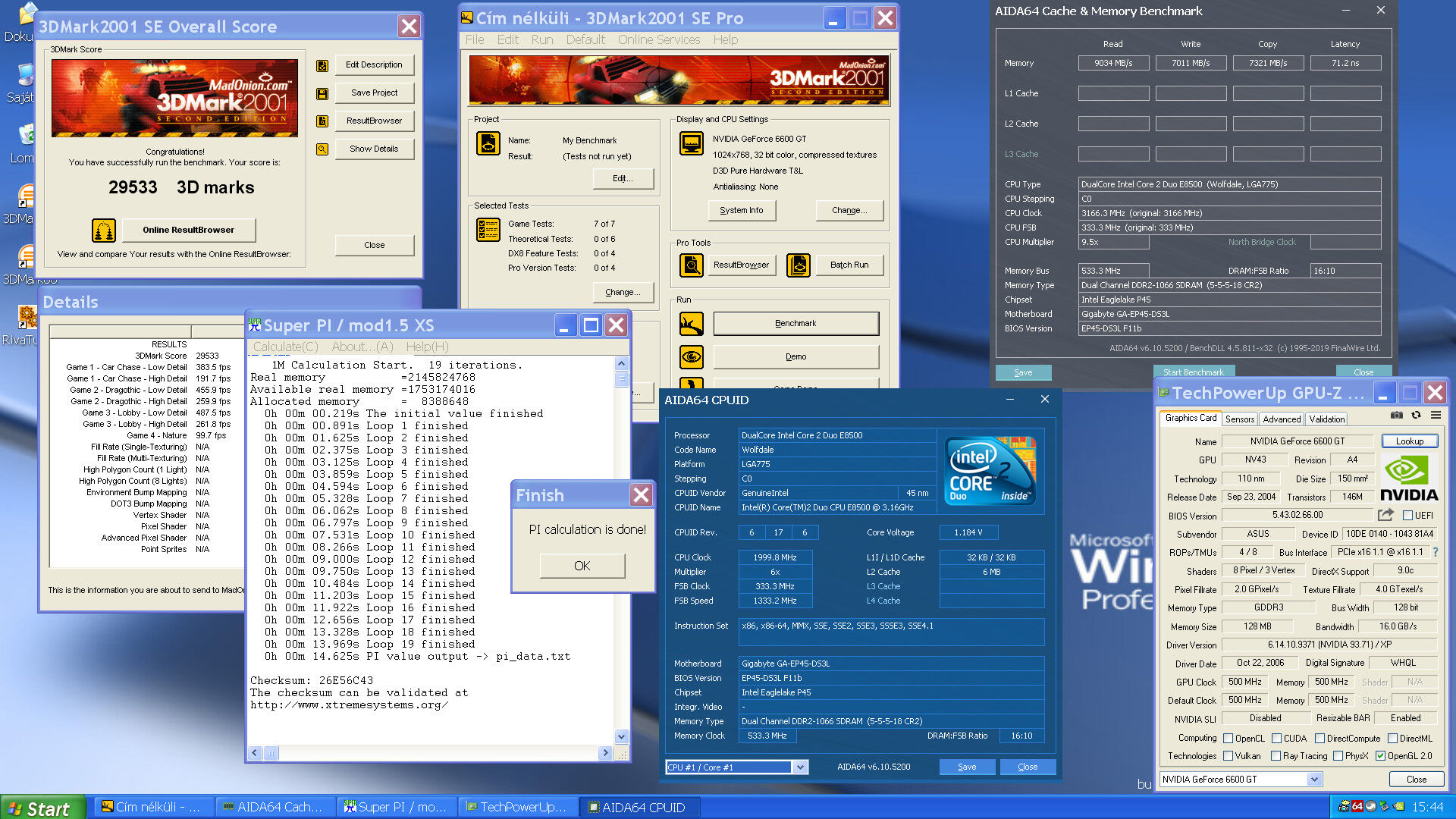Viewport: 1456px width, 819px height.
Task: Open the GPU selection dropdown in GPU-Z
Action: click(1315, 780)
